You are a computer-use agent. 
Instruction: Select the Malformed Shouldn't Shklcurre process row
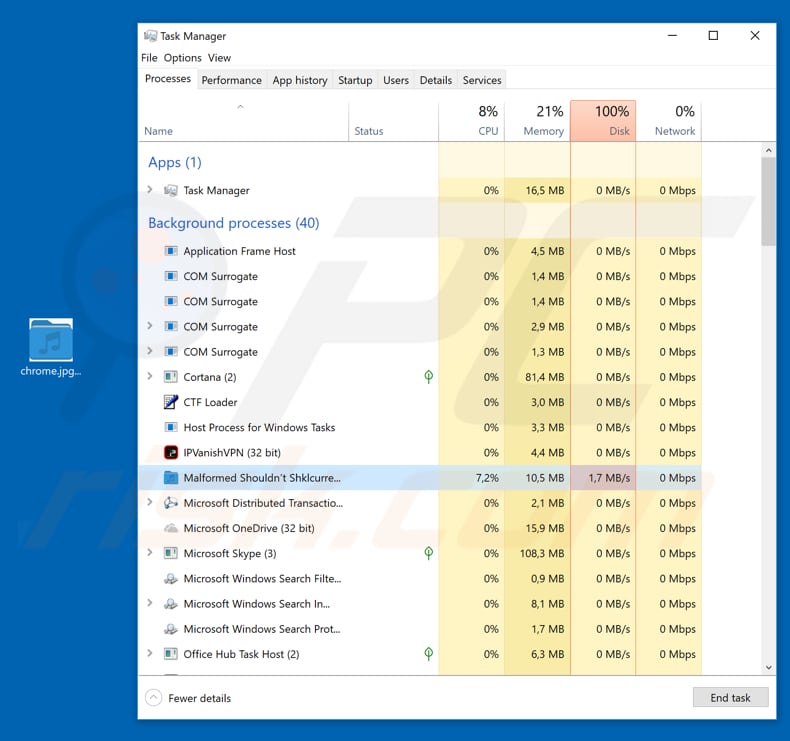(420, 478)
